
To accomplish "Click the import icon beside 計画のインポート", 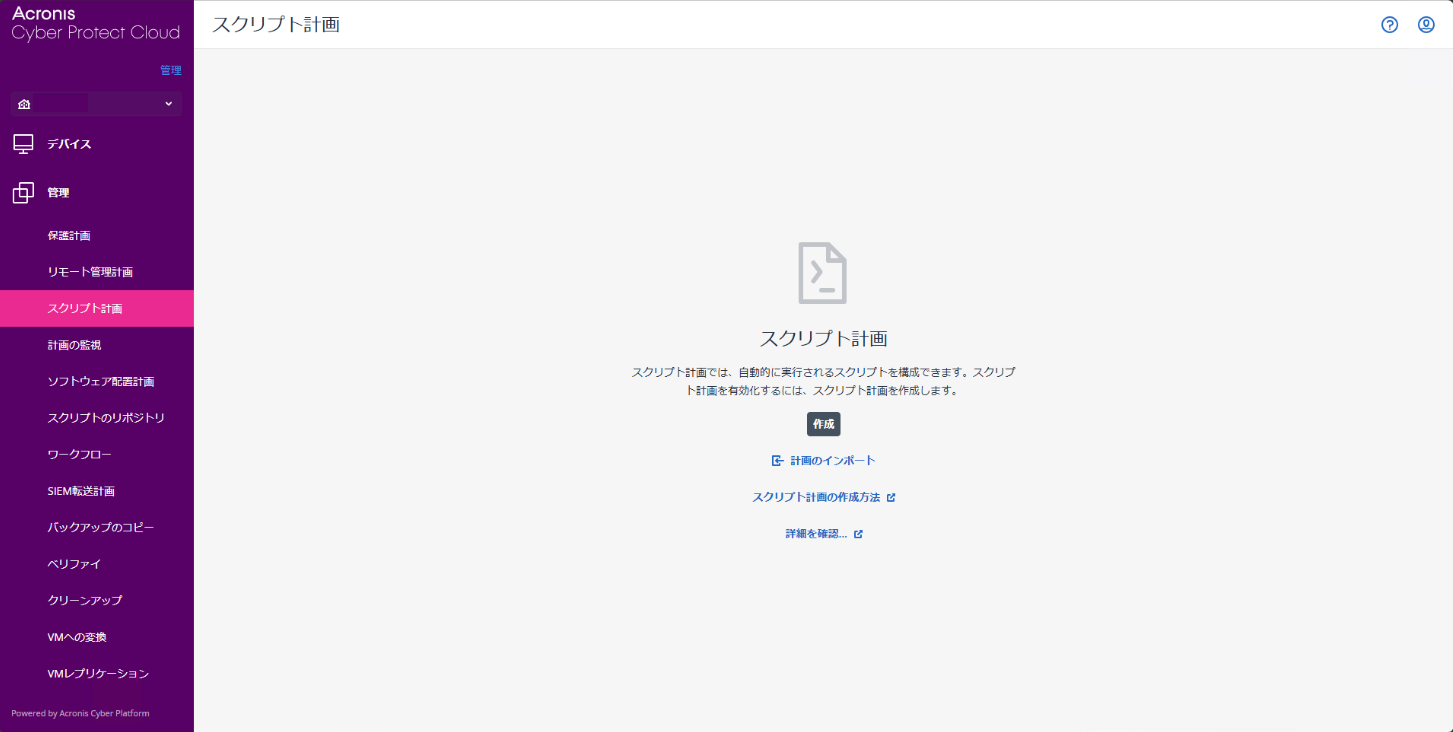I will point(777,461).
